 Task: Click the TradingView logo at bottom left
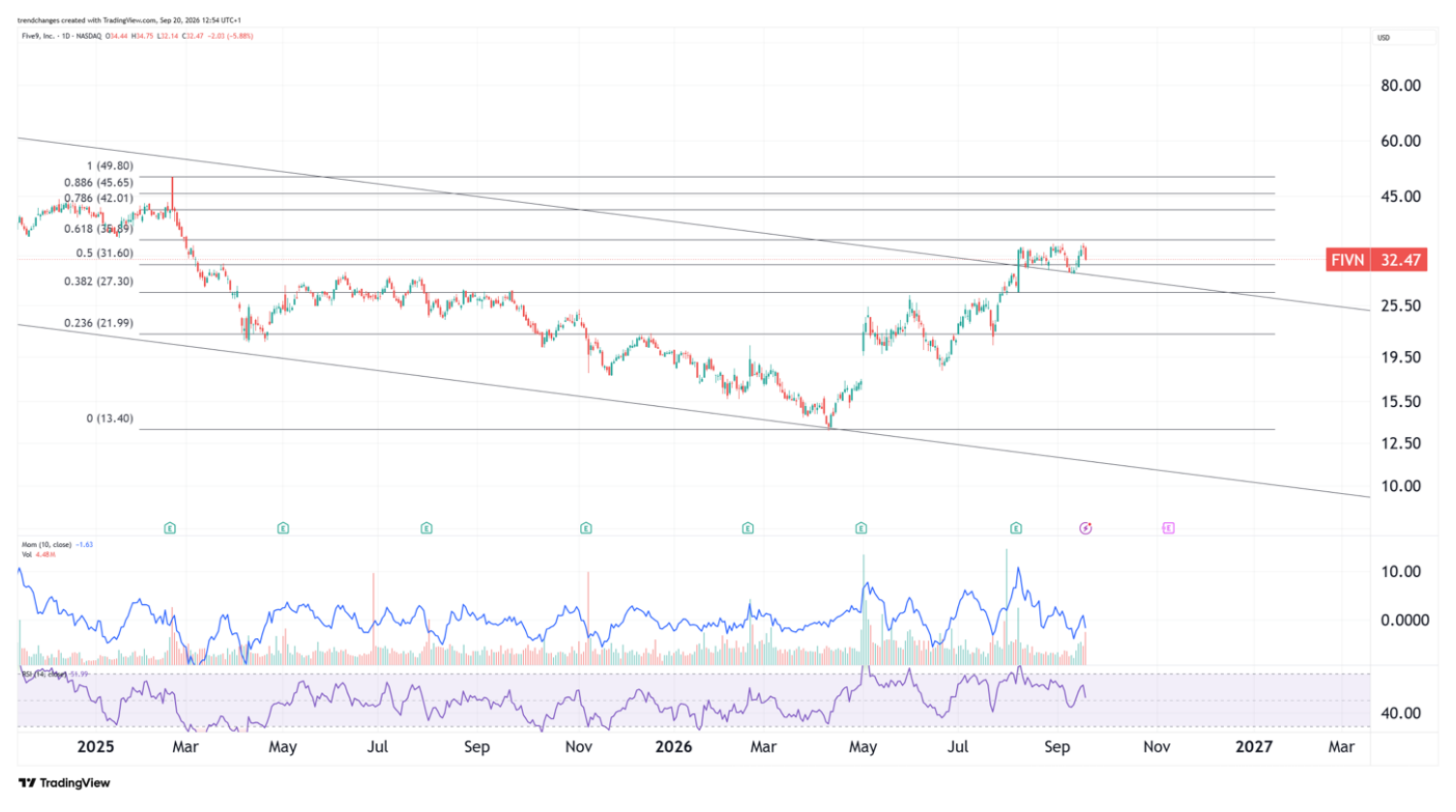click(x=65, y=783)
